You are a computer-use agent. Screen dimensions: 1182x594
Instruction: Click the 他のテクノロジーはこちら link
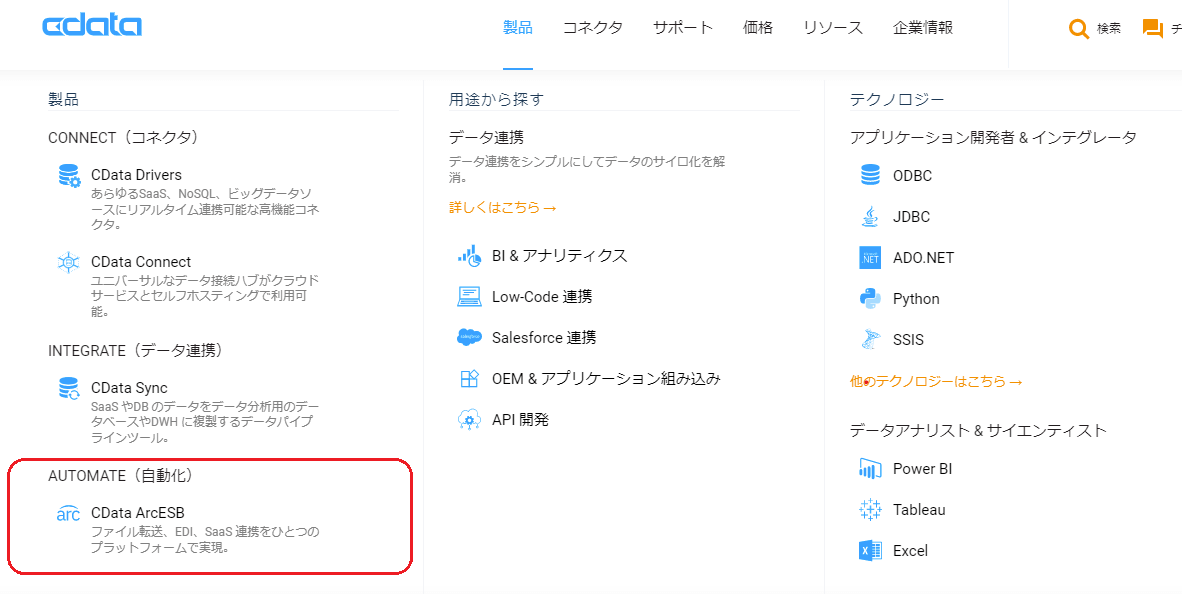click(936, 382)
